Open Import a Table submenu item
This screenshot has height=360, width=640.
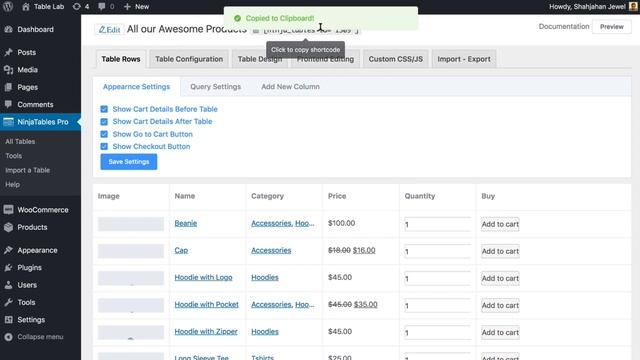coord(27,170)
